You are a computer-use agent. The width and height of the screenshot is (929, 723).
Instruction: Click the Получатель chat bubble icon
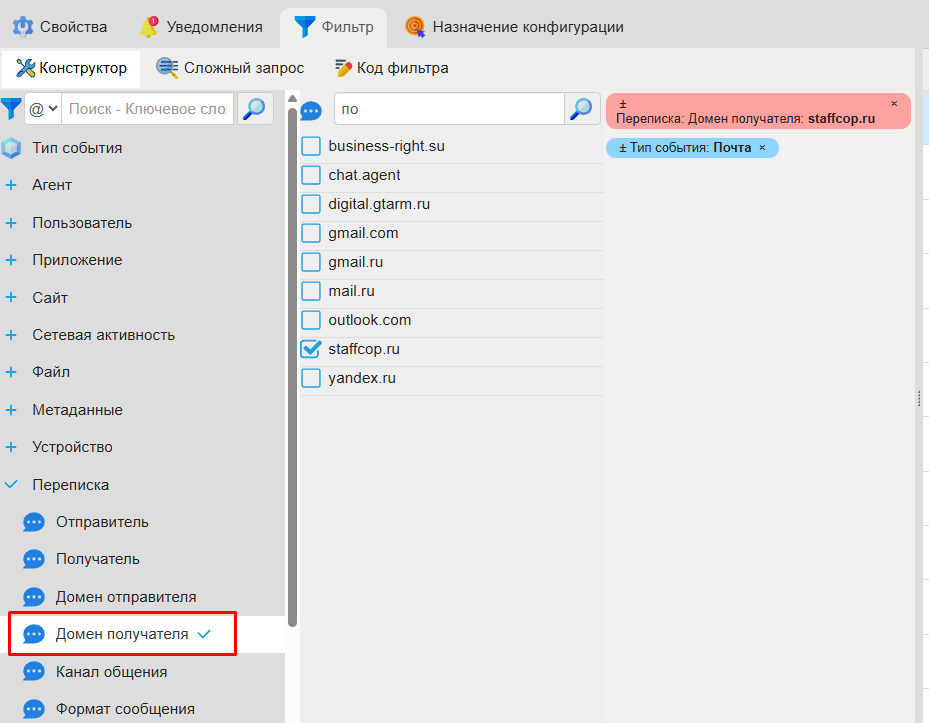pos(34,559)
